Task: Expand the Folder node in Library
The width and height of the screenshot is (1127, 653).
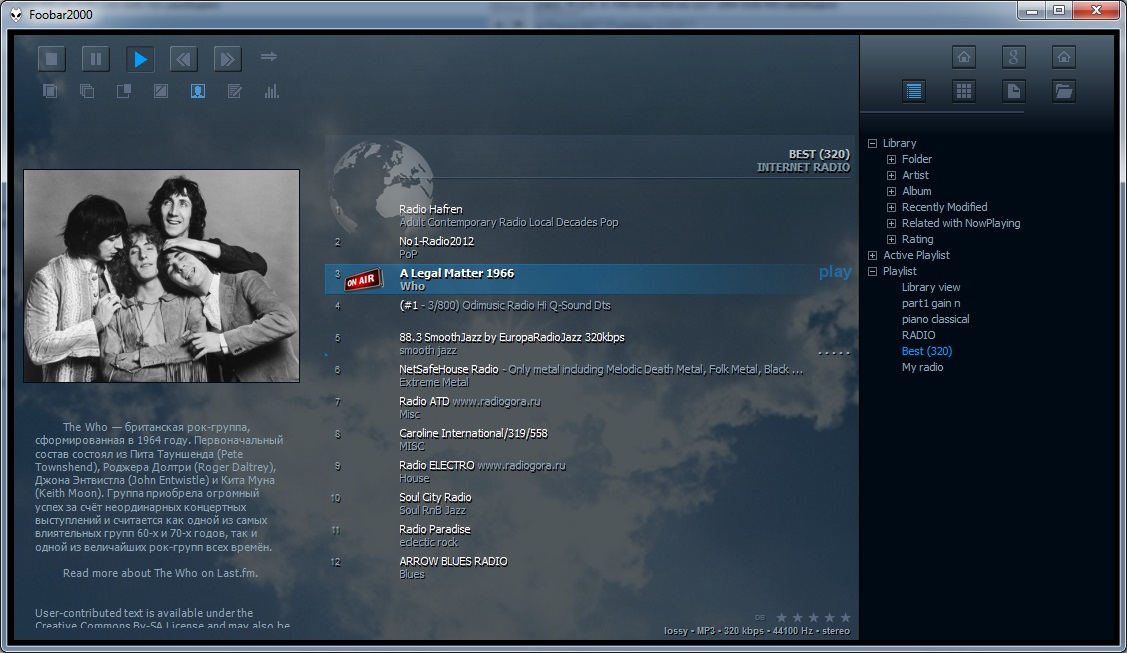Action: [x=891, y=159]
